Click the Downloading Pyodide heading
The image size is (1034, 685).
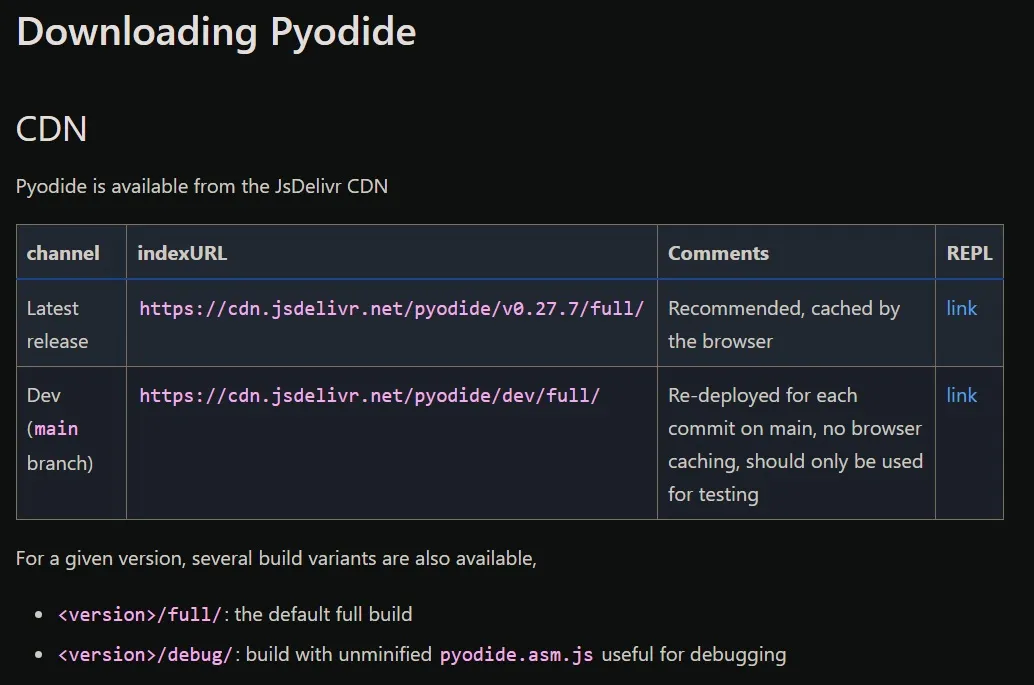(x=216, y=32)
